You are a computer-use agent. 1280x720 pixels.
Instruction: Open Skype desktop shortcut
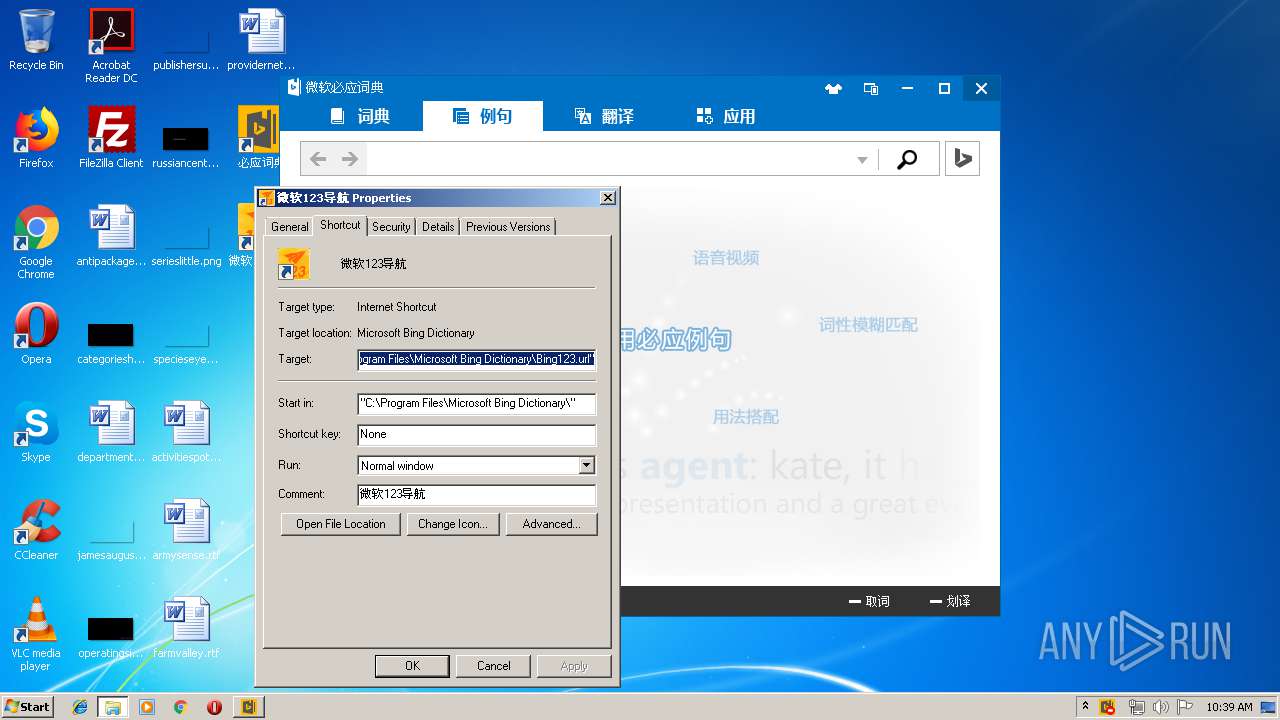click(x=36, y=432)
